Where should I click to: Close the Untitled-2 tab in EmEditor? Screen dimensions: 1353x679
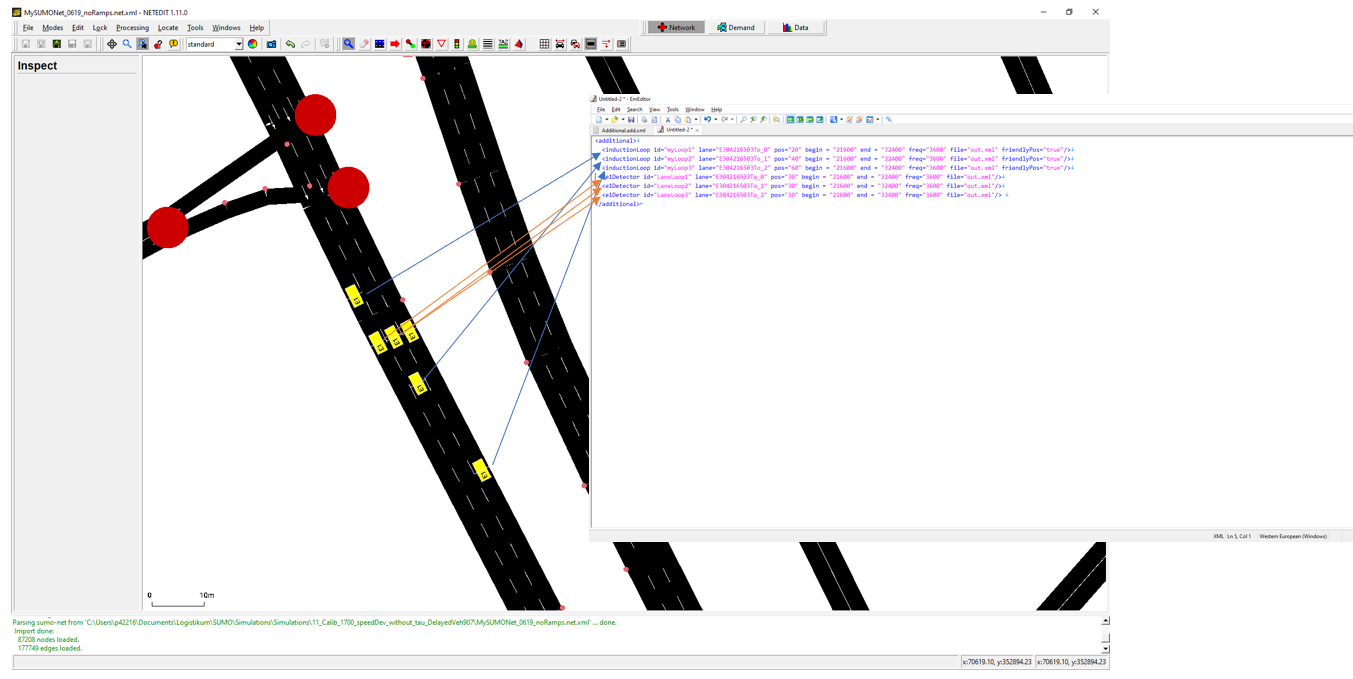(697, 130)
